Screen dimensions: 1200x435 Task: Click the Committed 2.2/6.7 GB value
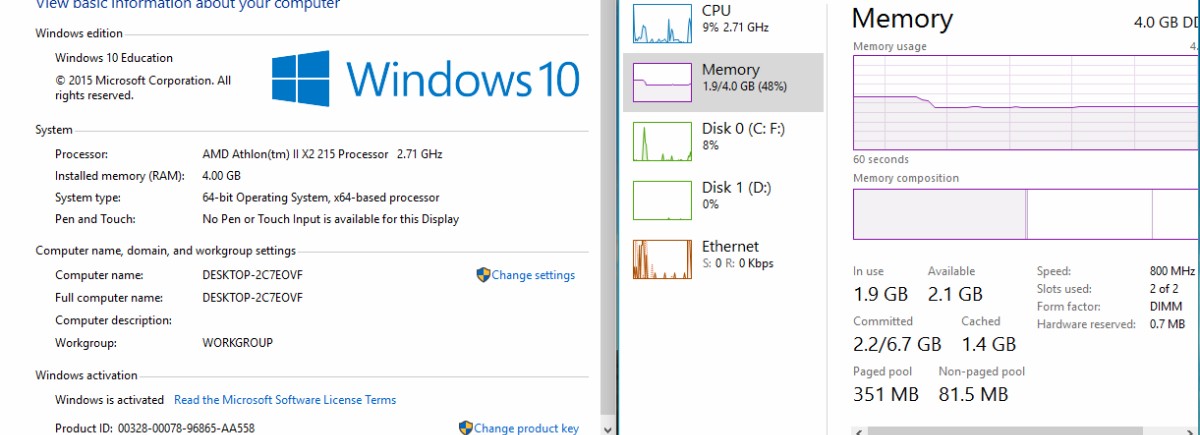(897, 344)
